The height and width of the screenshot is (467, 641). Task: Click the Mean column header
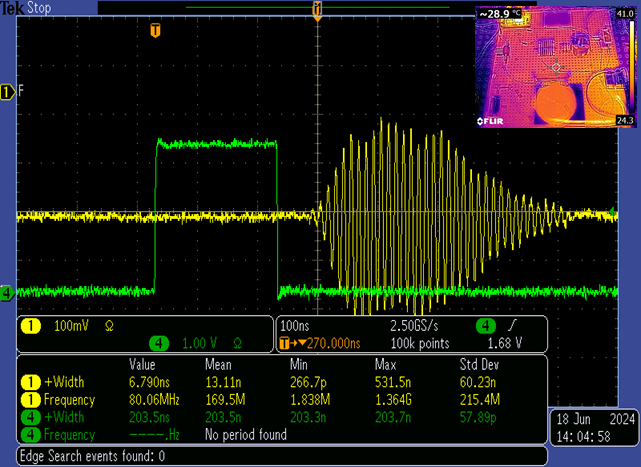(x=219, y=364)
